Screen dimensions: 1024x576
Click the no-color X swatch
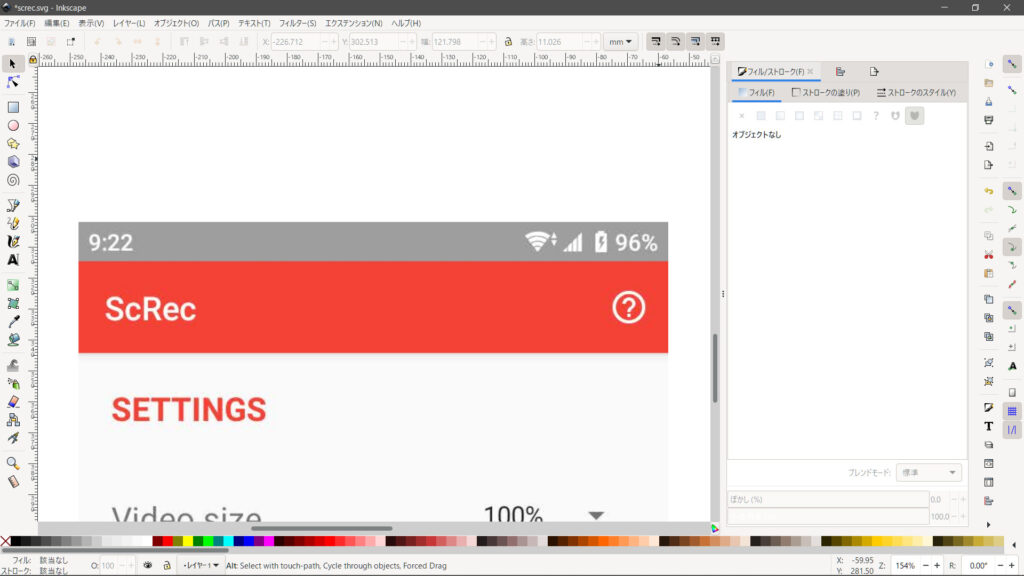pyautogui.click(x=5, y=541)
